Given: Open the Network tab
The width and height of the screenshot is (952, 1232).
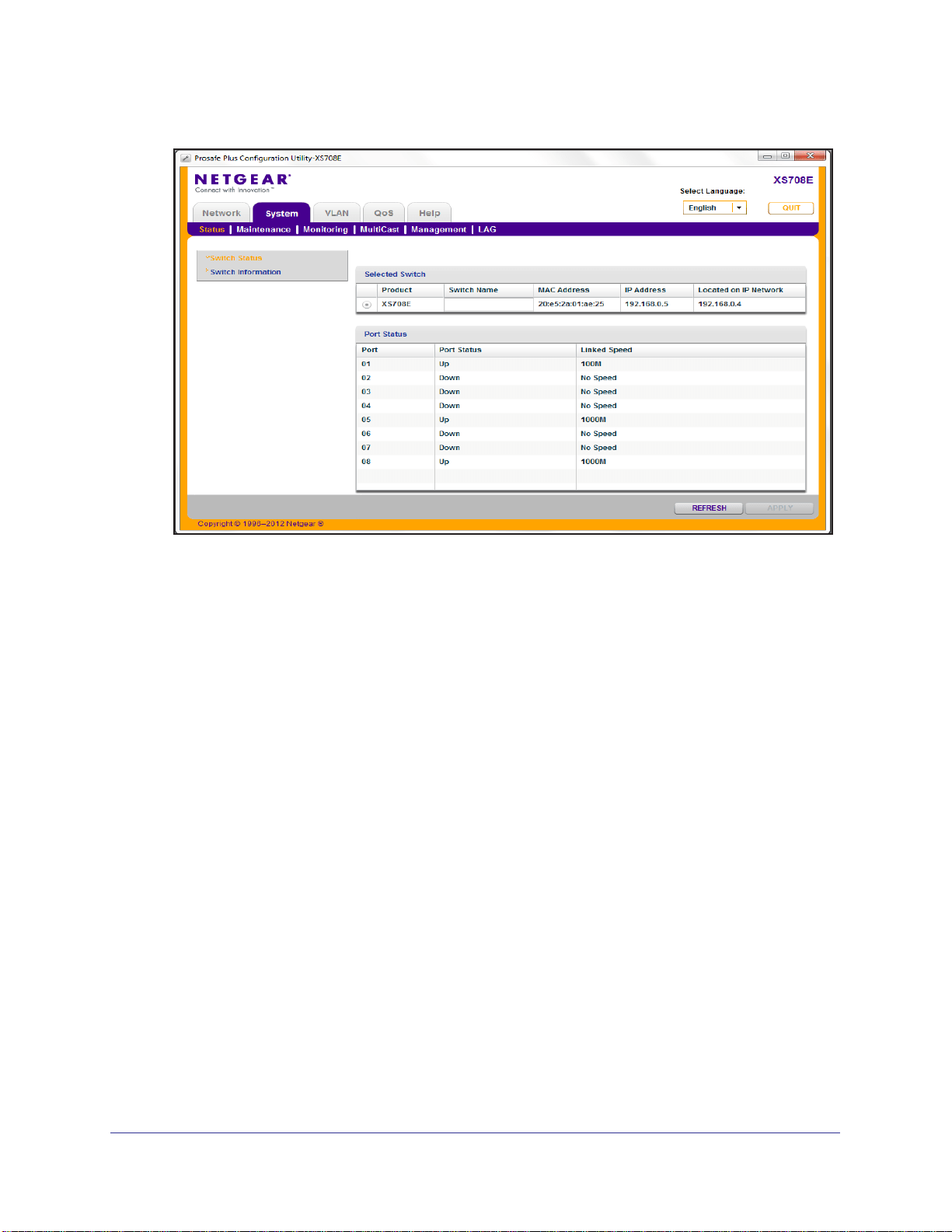Looking at the screenshot, I should [221, 213].
